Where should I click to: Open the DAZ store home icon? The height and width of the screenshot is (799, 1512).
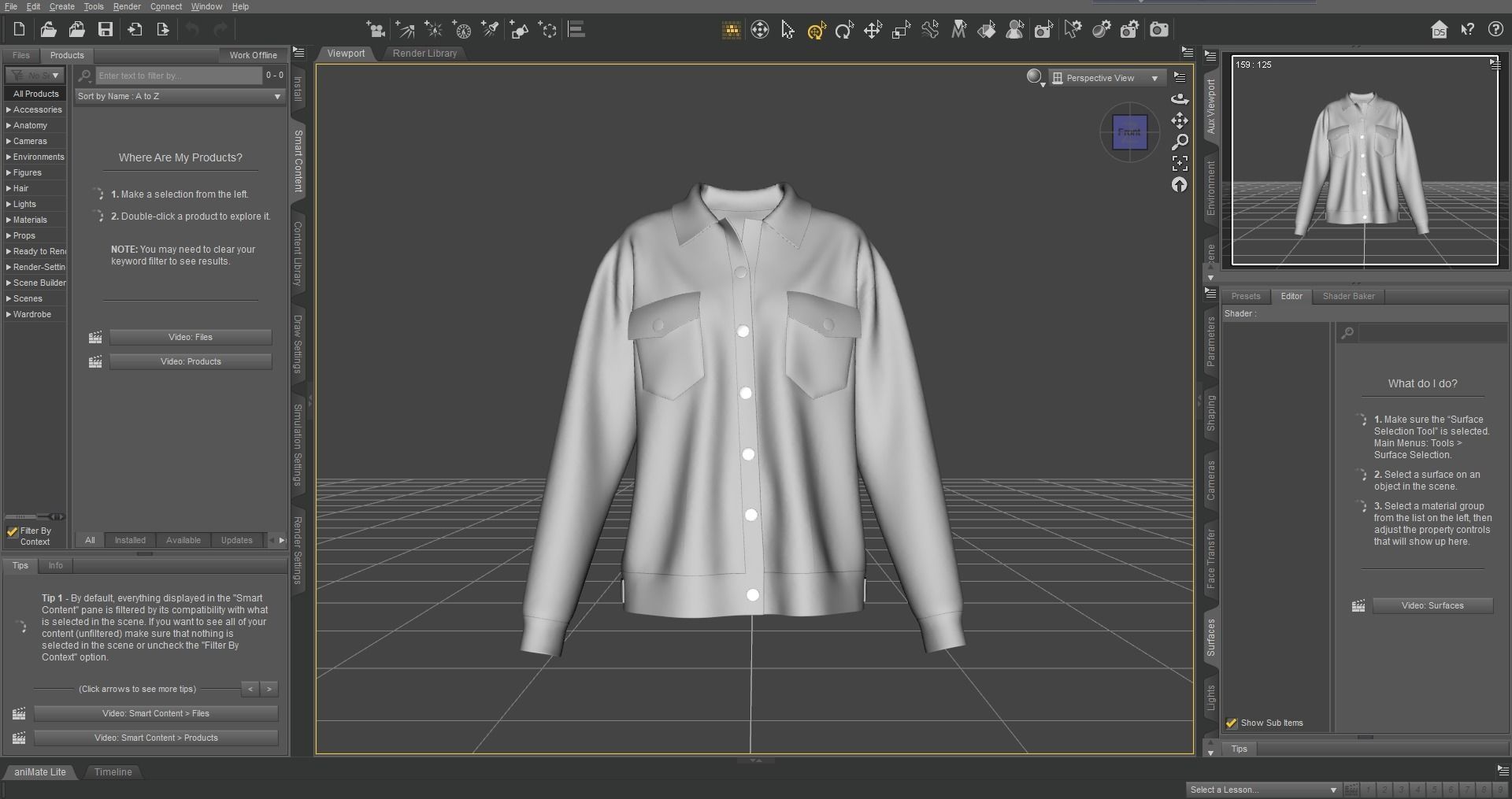pos(1439,30)
